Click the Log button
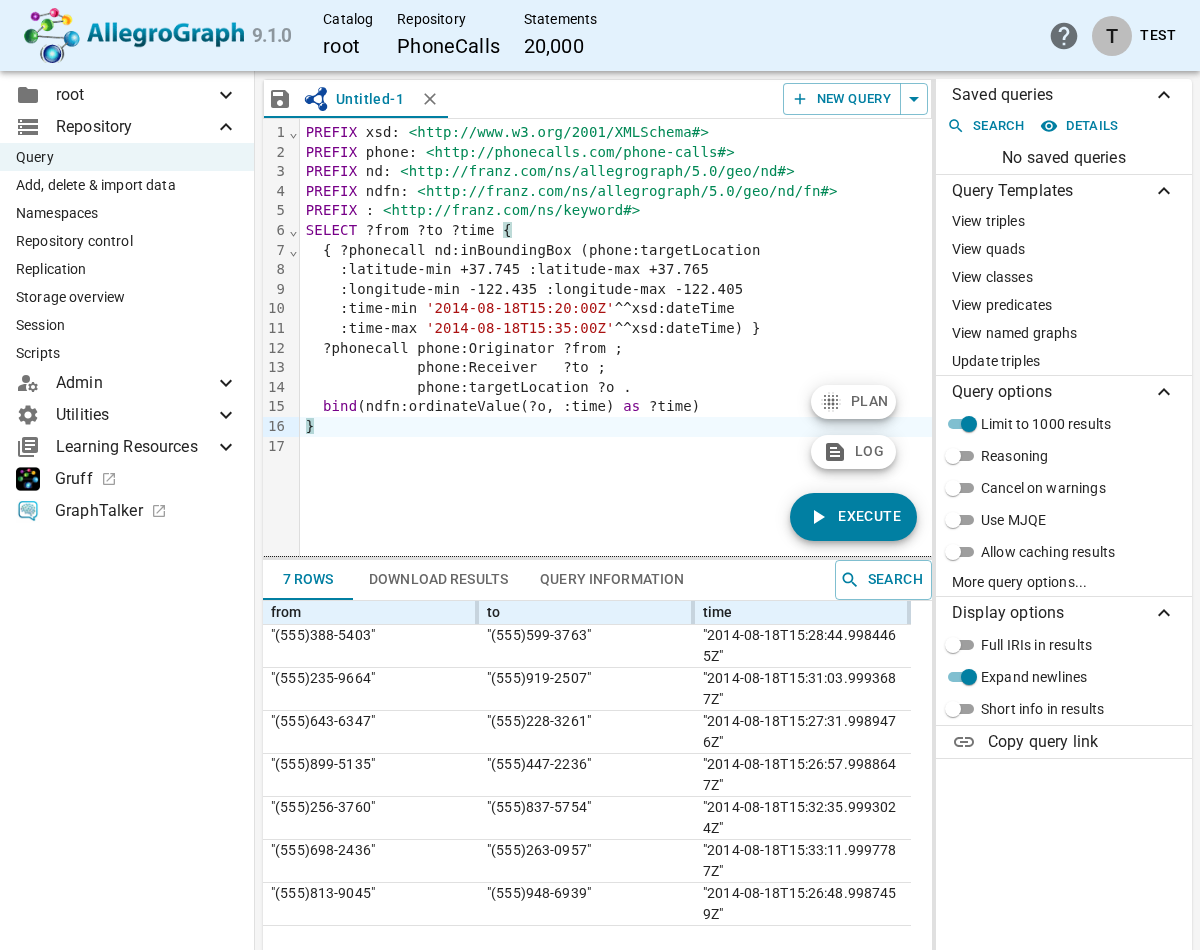The width and height of the screenshot is (1200, 950). [853, 452]
